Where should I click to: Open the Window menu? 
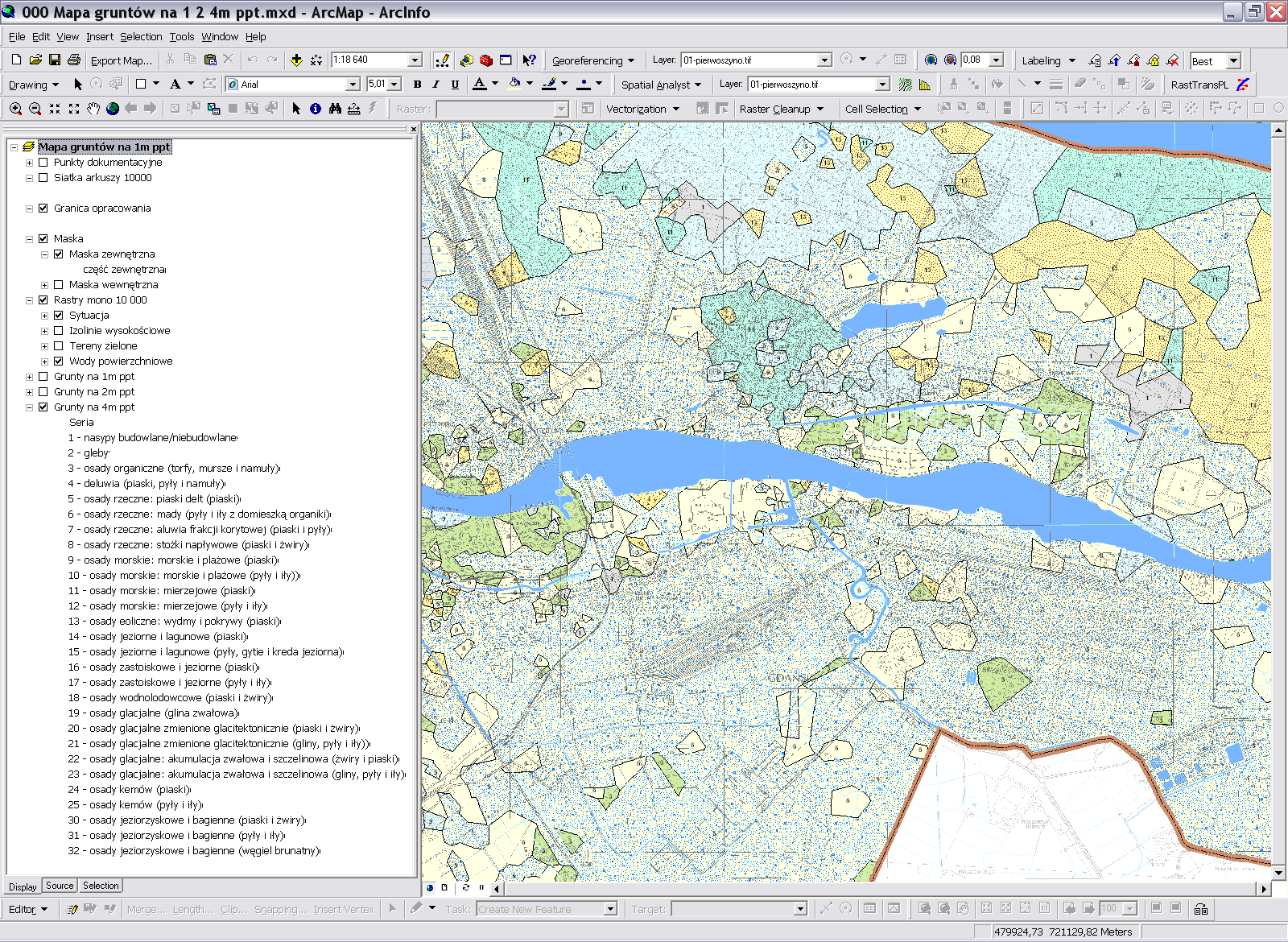click(220, 37)
